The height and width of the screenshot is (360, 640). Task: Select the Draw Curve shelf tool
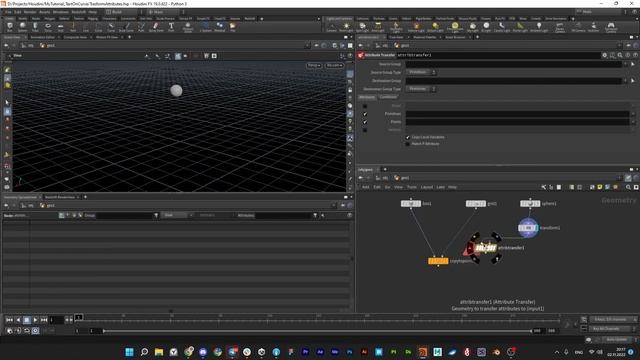(x=126, y=27)
